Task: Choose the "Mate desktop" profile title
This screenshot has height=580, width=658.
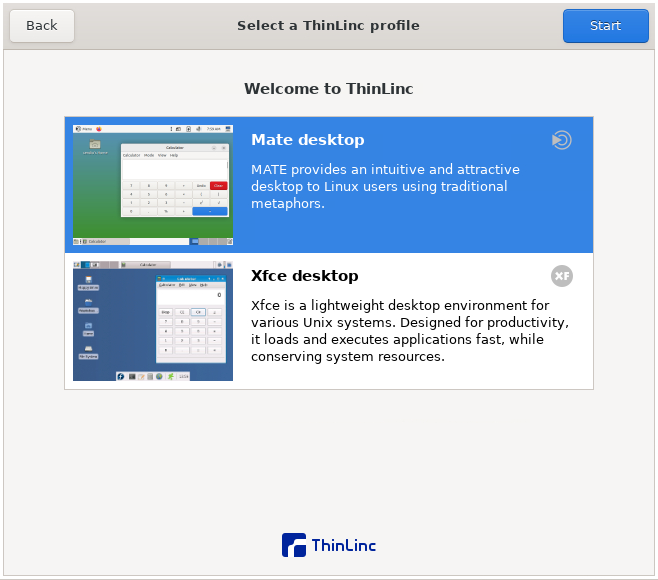Action: pyautogui.click(x=308, y=140)
